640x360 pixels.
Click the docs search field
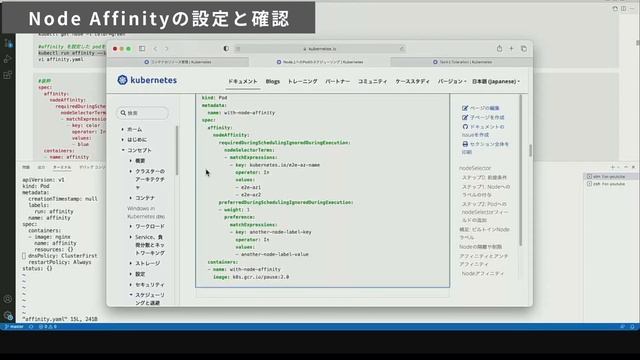[143, 113]
